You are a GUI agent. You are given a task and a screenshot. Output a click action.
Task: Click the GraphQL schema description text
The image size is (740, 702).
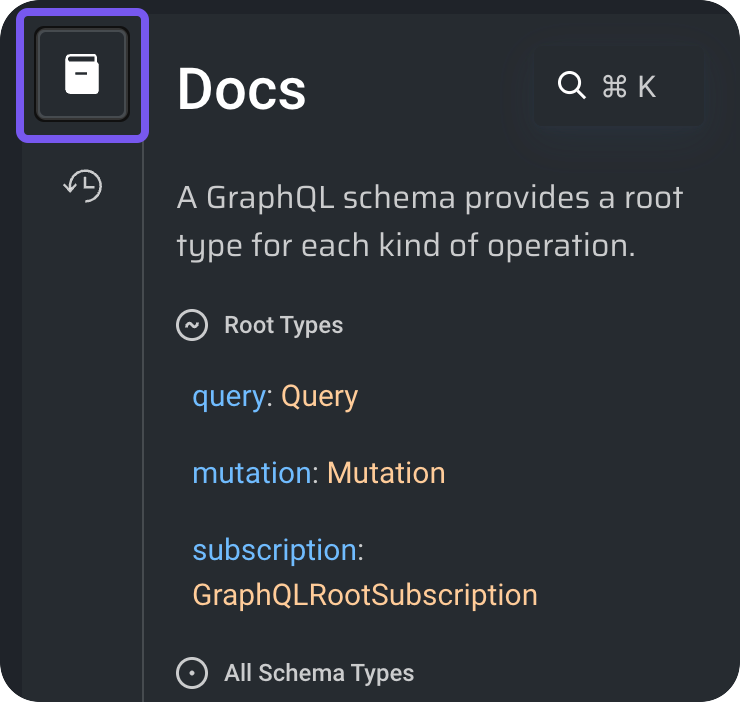point(430,198)
